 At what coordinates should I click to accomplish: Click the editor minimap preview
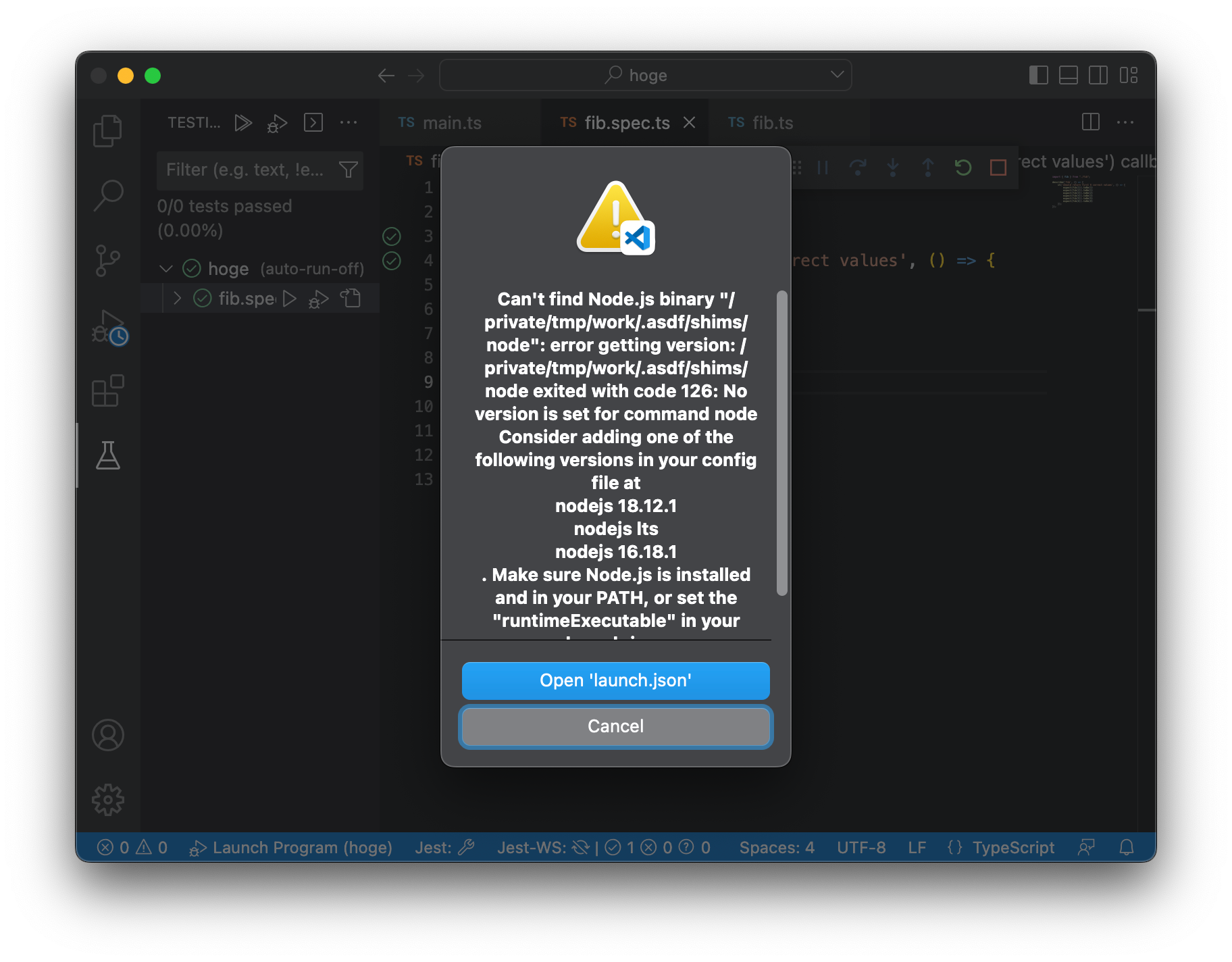click(1089, 192)
